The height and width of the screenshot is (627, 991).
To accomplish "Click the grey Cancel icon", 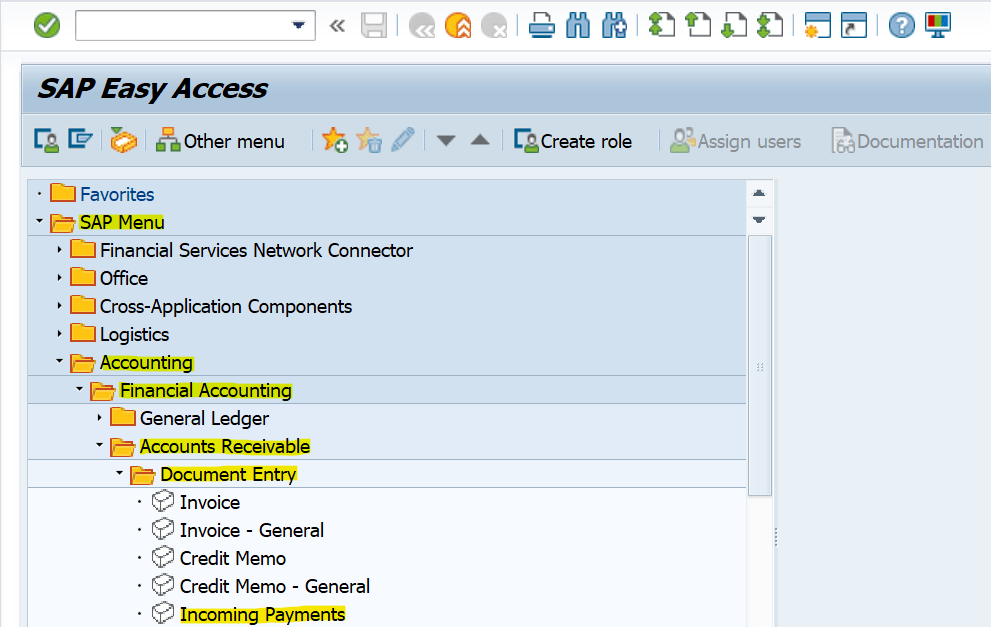I will pyautogui.click(x=494, y=26).
